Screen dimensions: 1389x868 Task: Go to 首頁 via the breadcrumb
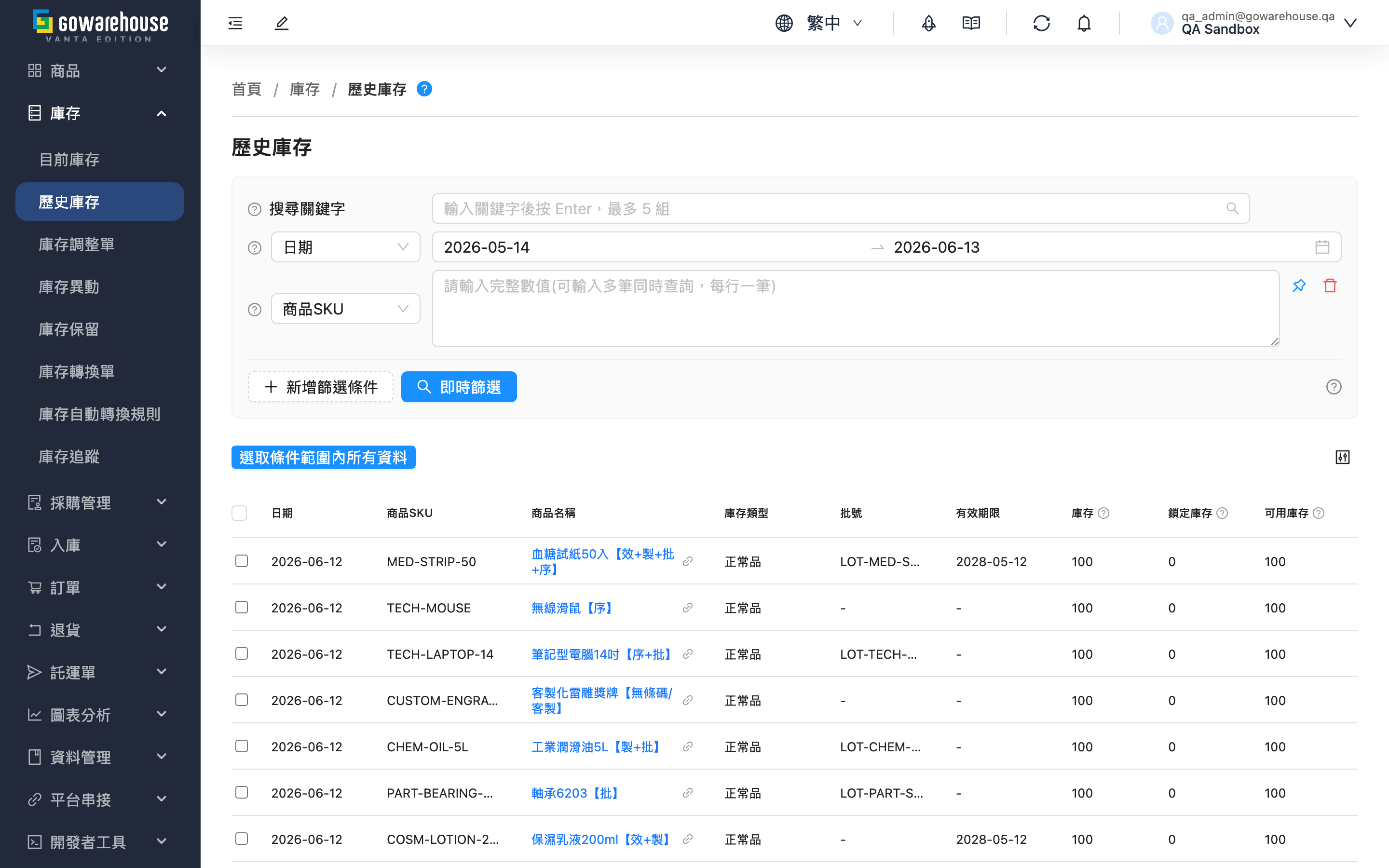pos(247,90)
